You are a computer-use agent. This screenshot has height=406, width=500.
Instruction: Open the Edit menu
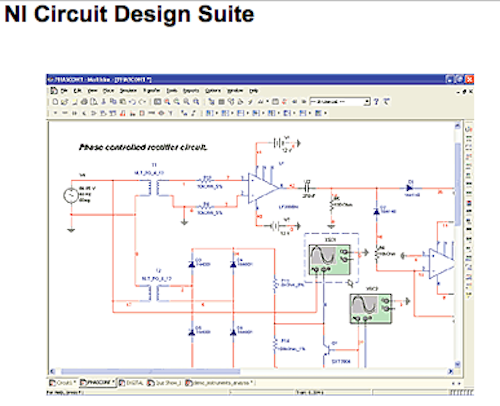pyautogui.click(x=78, y=91)
